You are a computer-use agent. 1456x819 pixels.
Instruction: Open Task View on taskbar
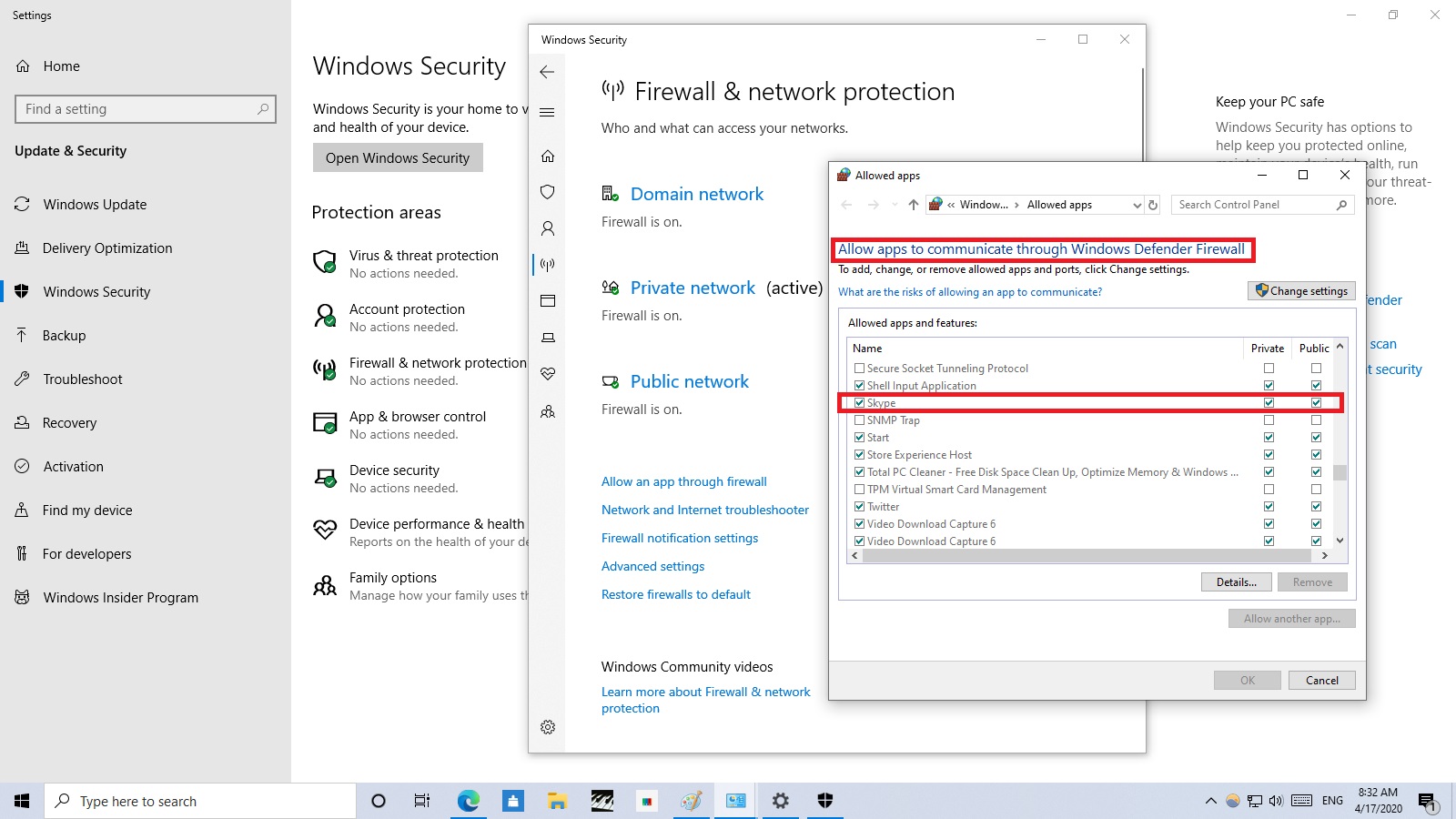pos(422,801)
